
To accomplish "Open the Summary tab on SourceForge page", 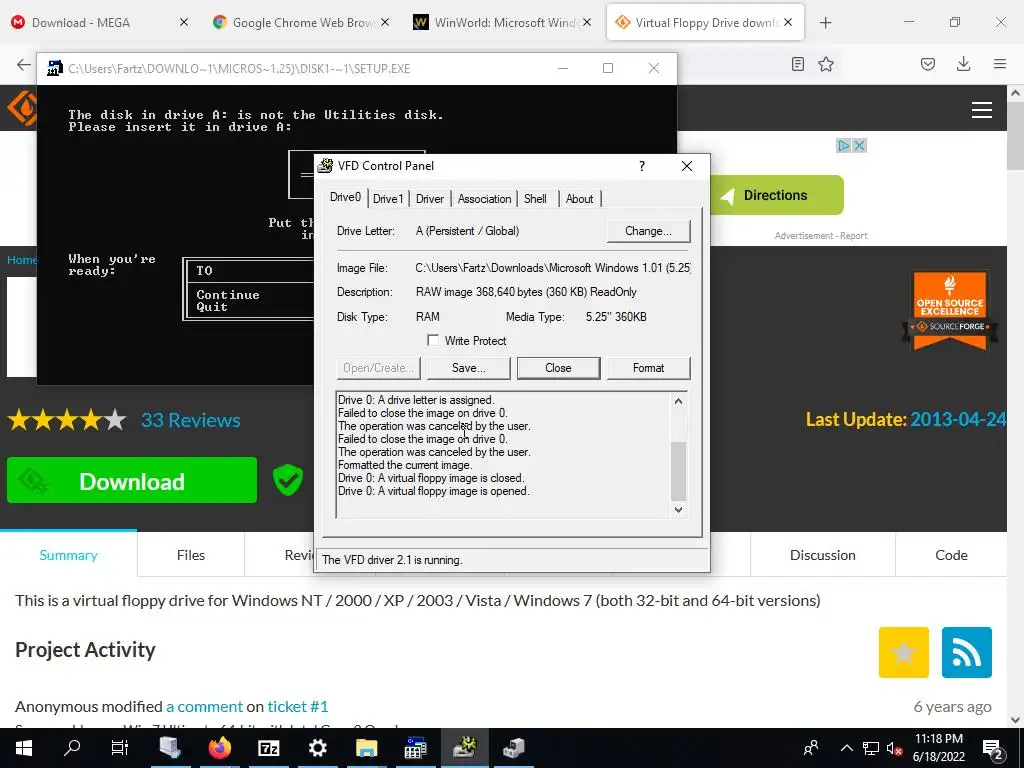I will (x=69, y=555).
